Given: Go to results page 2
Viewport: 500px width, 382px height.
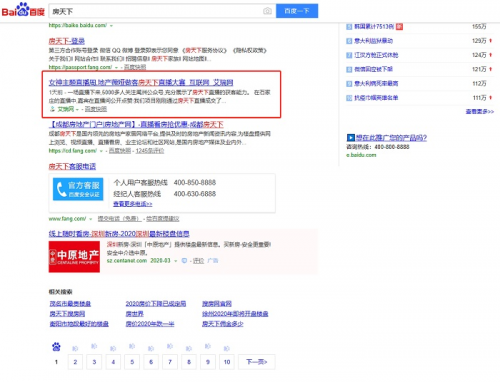Looking at the screenshot, I should pos(75,362).
